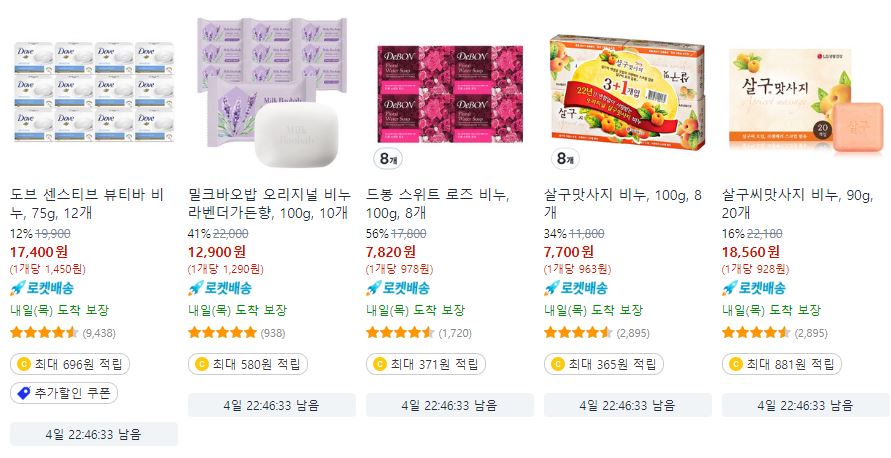
Task: Click the 추가할인 쿠폰 coupon tag icon
Action: pyautogui.click(x=24, y=393)
